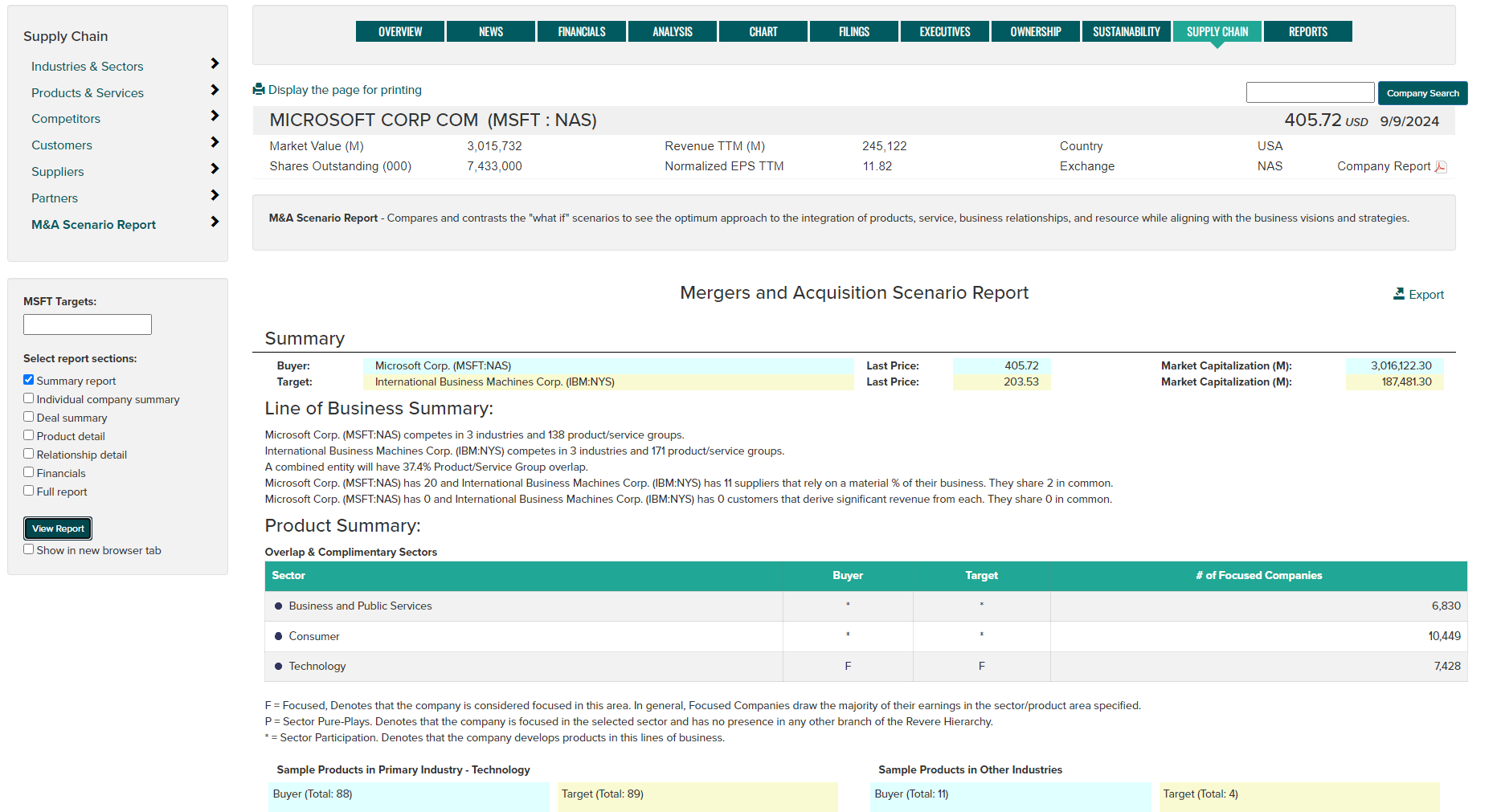Click the Buyer column header
The width and height of the screenshot is (1497, 812).
coord(848,575)
